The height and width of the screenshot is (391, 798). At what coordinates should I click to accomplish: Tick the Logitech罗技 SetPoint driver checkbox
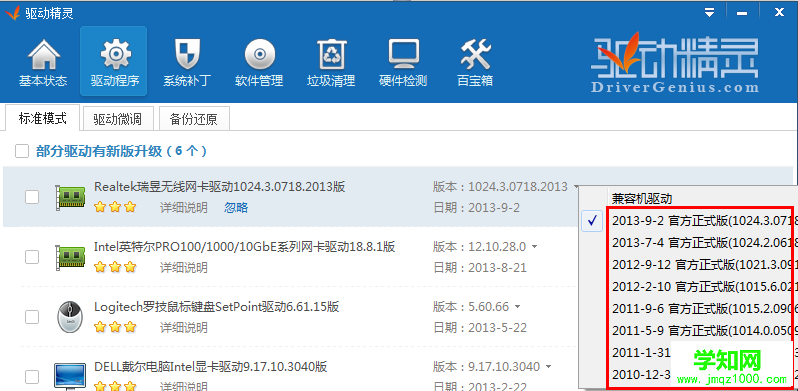[x=32, y=317]
